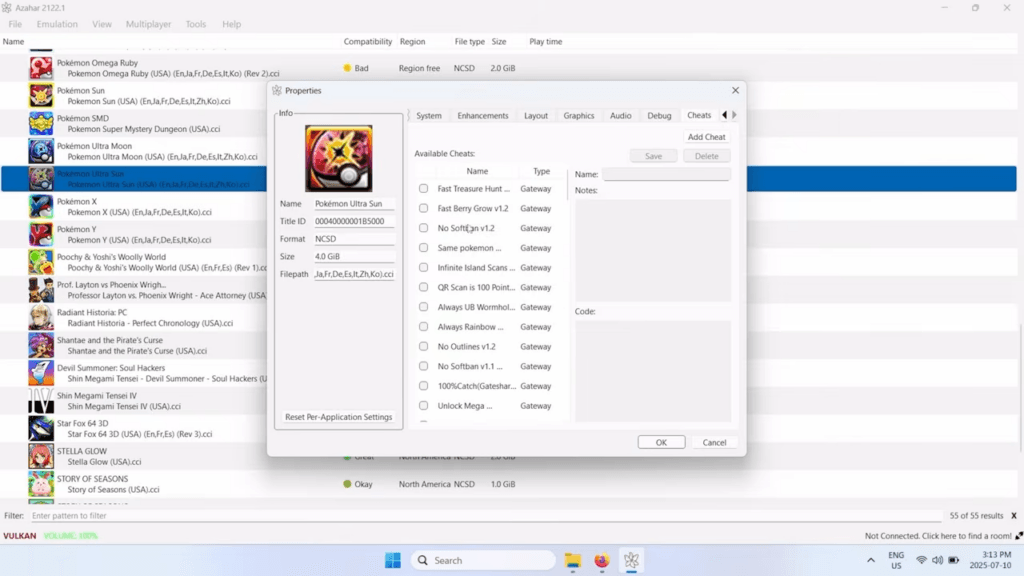1024x576 pixels.
Task: Enable the No Outlines v1.2 cheat
Action: (x=423, y=347)
